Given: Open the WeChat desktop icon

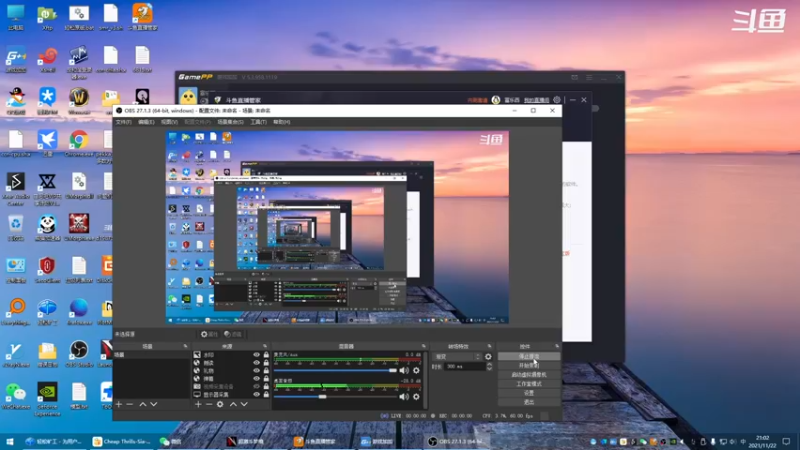Looking at the screenshot, I should [15, 396].
